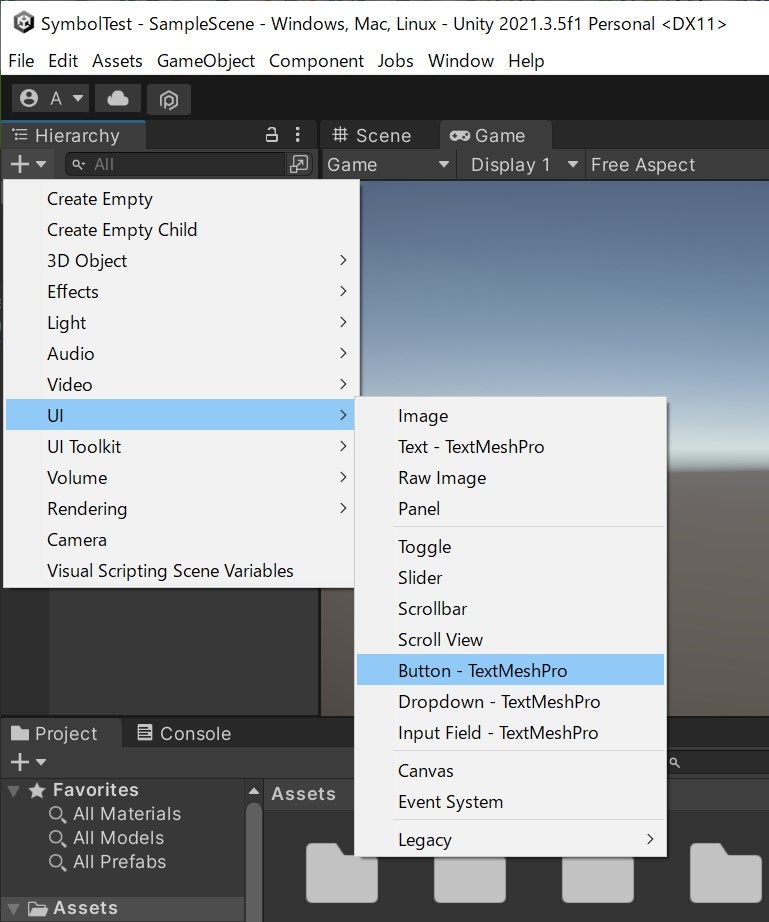Click the Project tree scrollbar up arrow
769x922 pixels.
[254, 791]
